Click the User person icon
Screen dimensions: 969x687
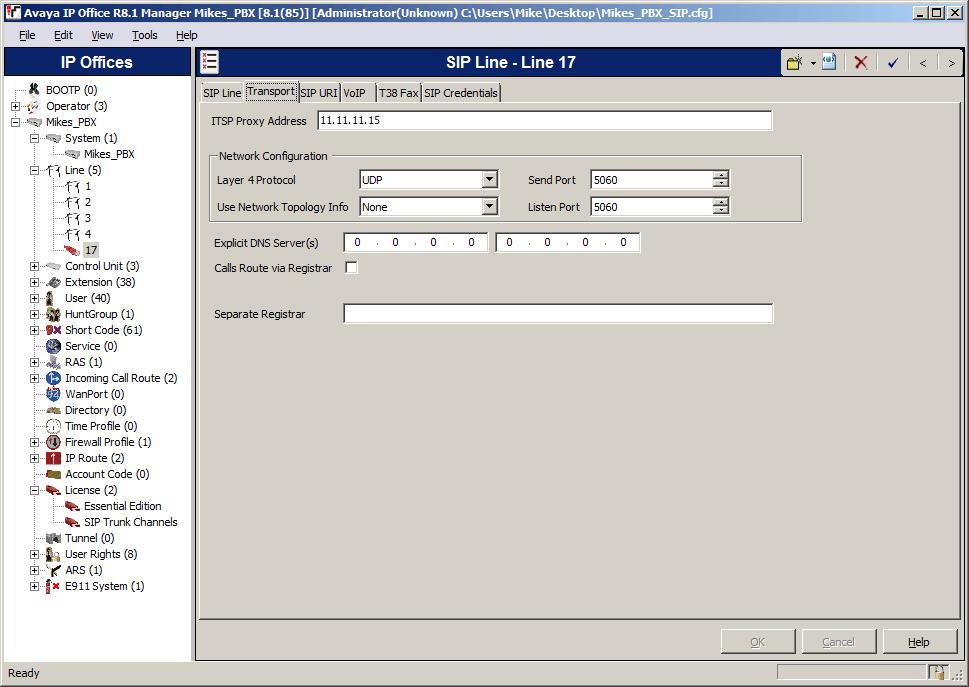coord(51,298)
